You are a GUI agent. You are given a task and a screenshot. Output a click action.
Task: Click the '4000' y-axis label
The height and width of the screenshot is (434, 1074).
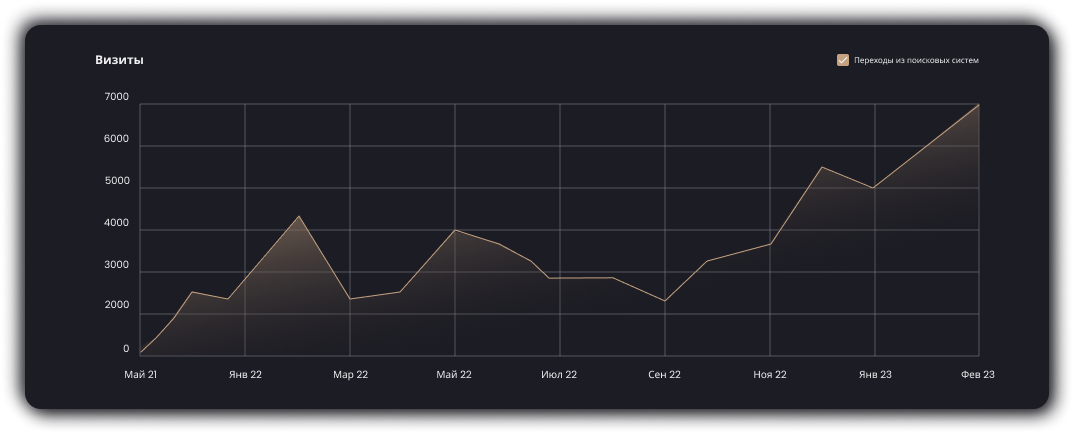click(116, 223)
